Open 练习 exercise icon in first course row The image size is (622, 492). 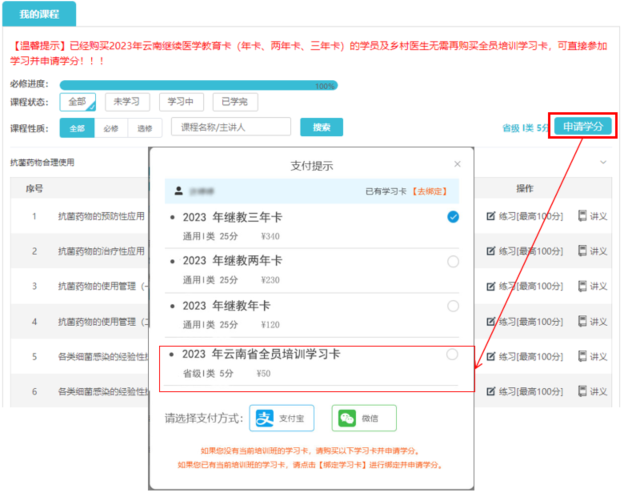490,216
